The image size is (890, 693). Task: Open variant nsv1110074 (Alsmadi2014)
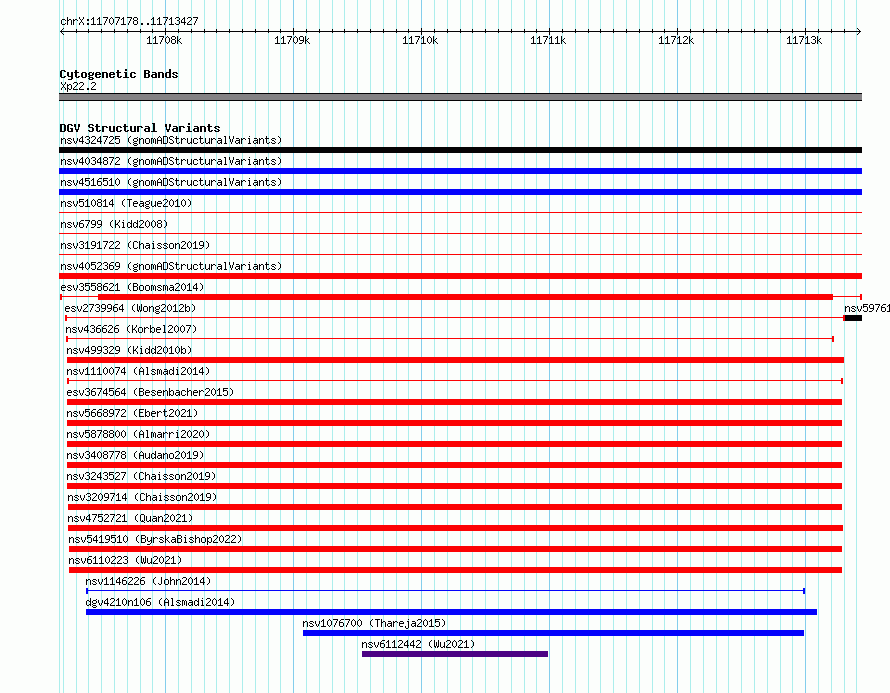(138, 371)
